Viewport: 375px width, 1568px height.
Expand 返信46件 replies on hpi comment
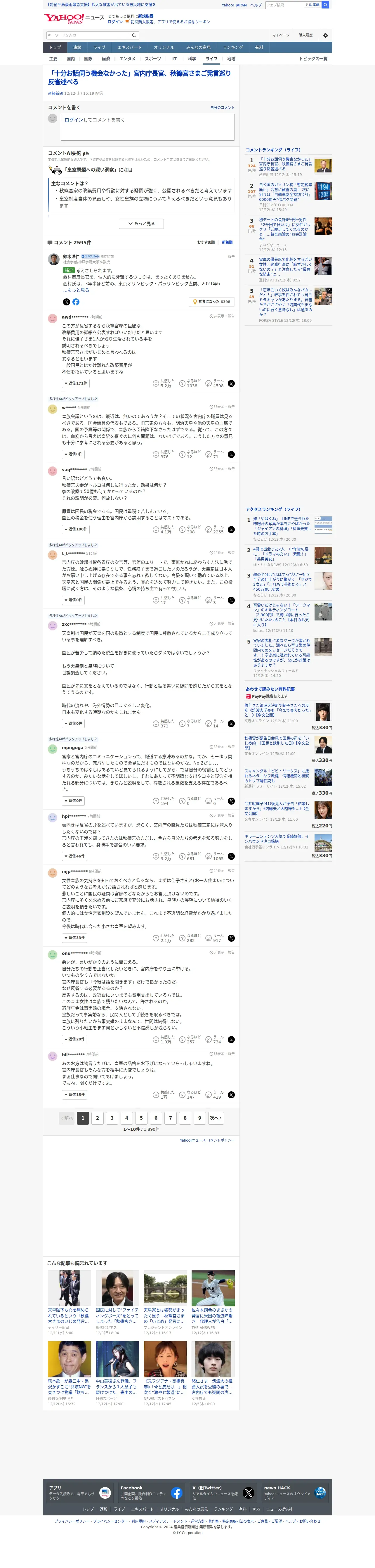coord(74,856)
